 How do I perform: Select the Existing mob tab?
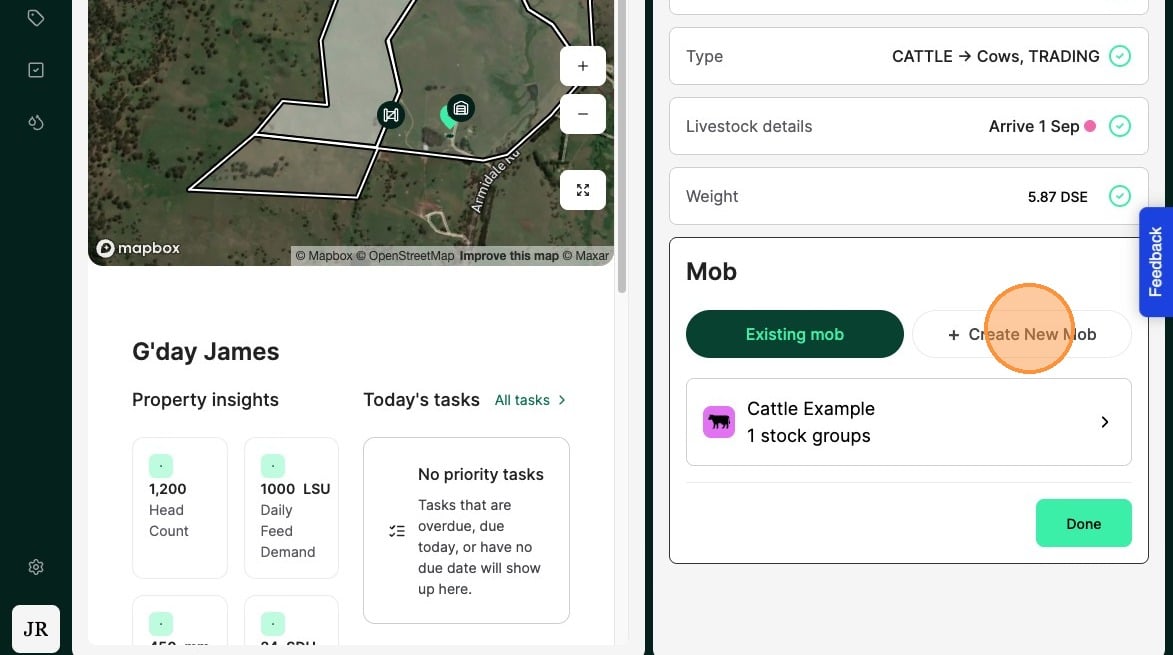pos(794,334)
